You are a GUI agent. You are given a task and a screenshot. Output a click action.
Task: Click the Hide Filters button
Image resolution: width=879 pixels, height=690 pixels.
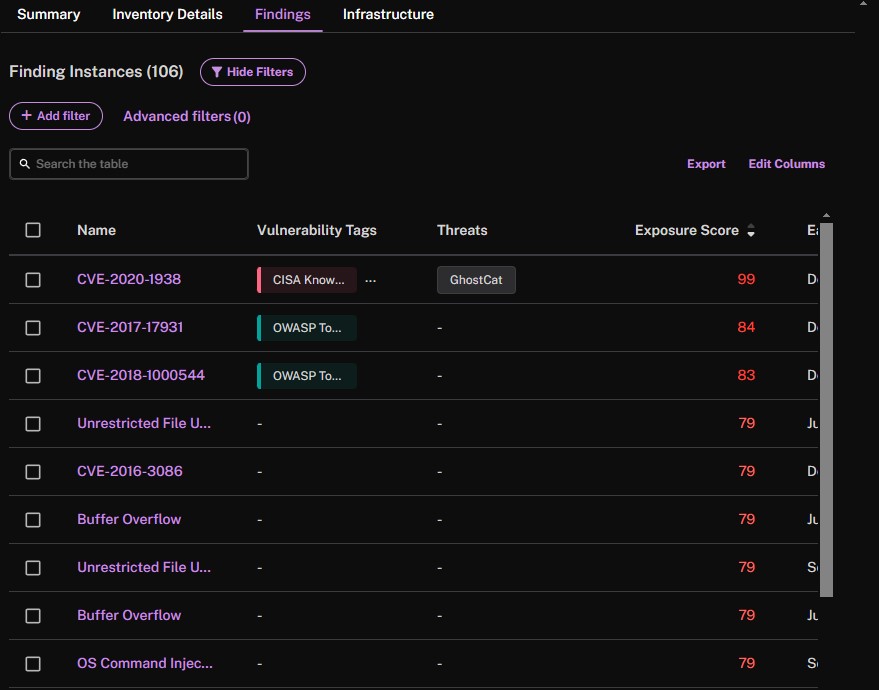point(253,72)
